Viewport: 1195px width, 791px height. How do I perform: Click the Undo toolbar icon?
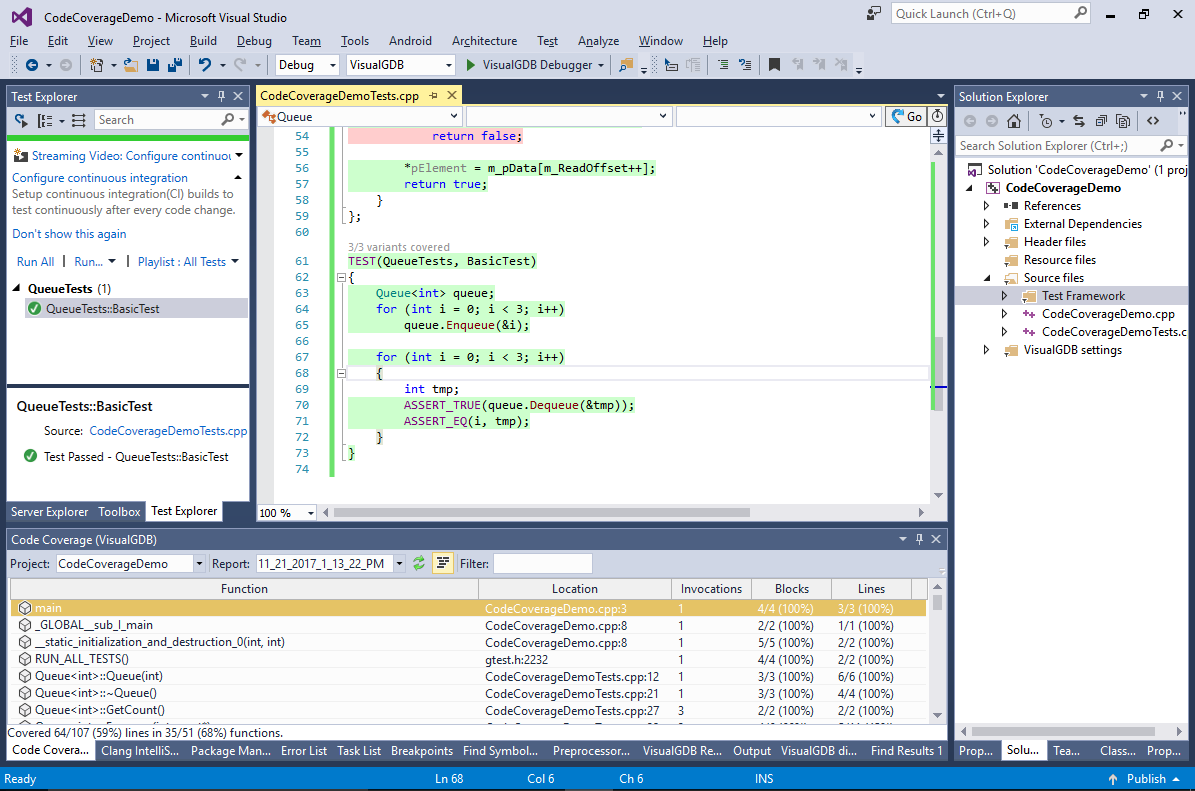coord(204,65)
